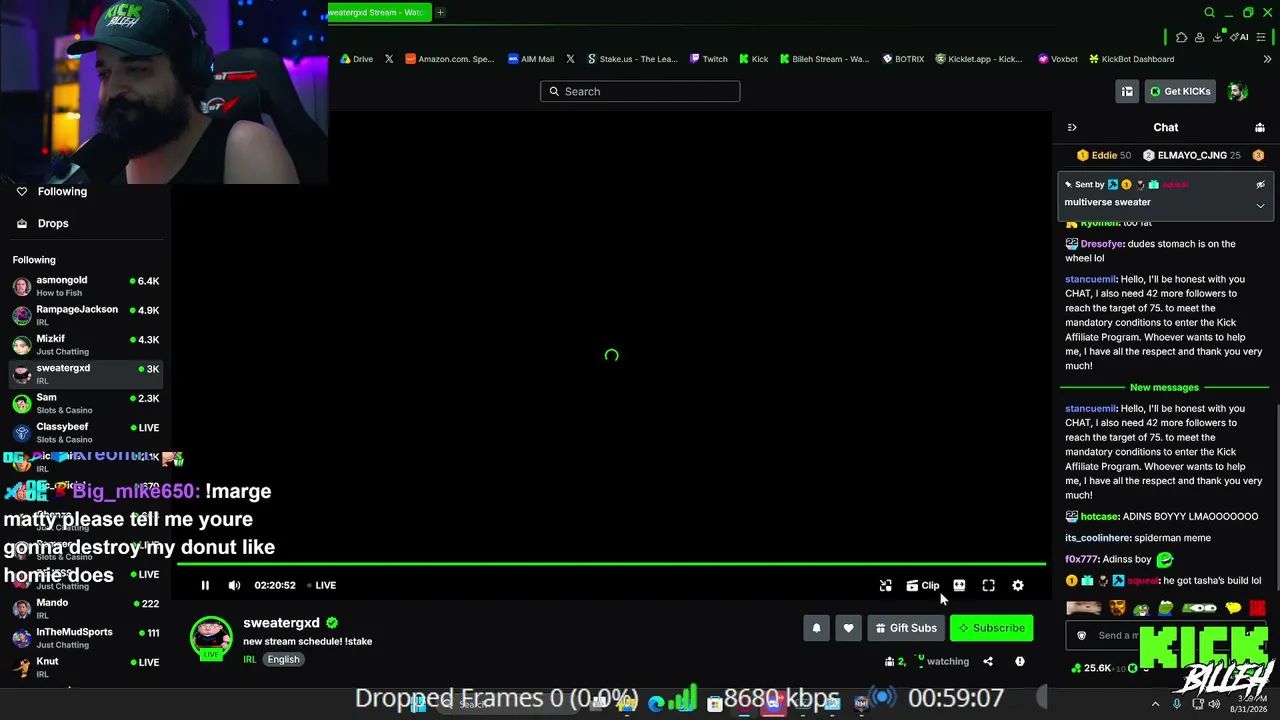Pause the stream with the pause button
The image size is (1280, 720).
click(205, 585)
